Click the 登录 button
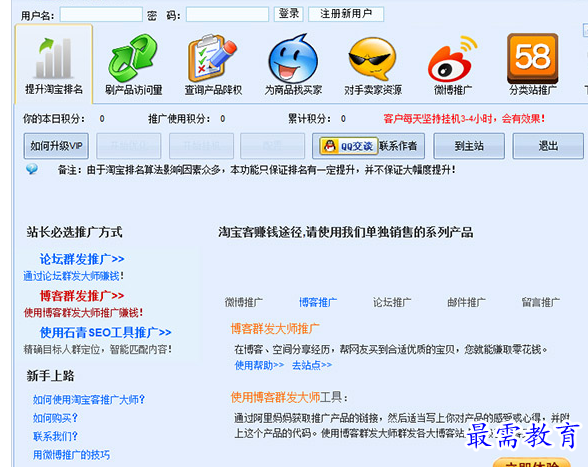 [288, 14]
